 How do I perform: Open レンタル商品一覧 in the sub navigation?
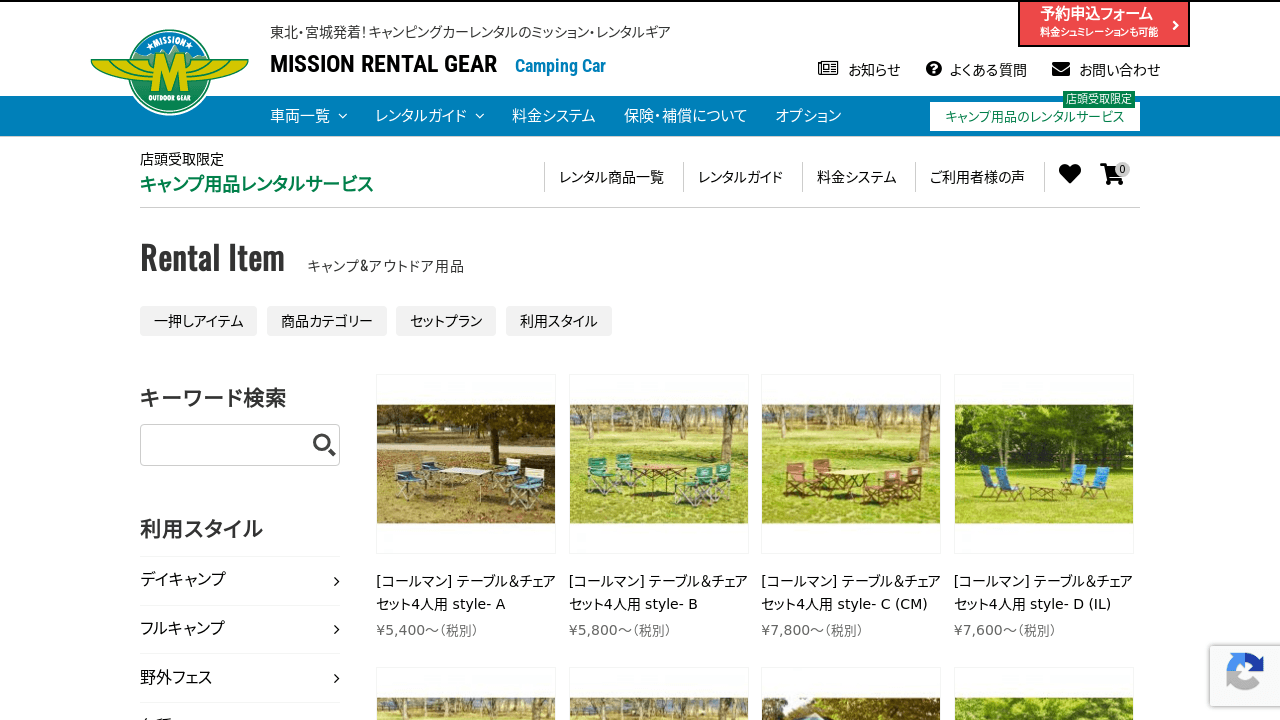point(611,177)
